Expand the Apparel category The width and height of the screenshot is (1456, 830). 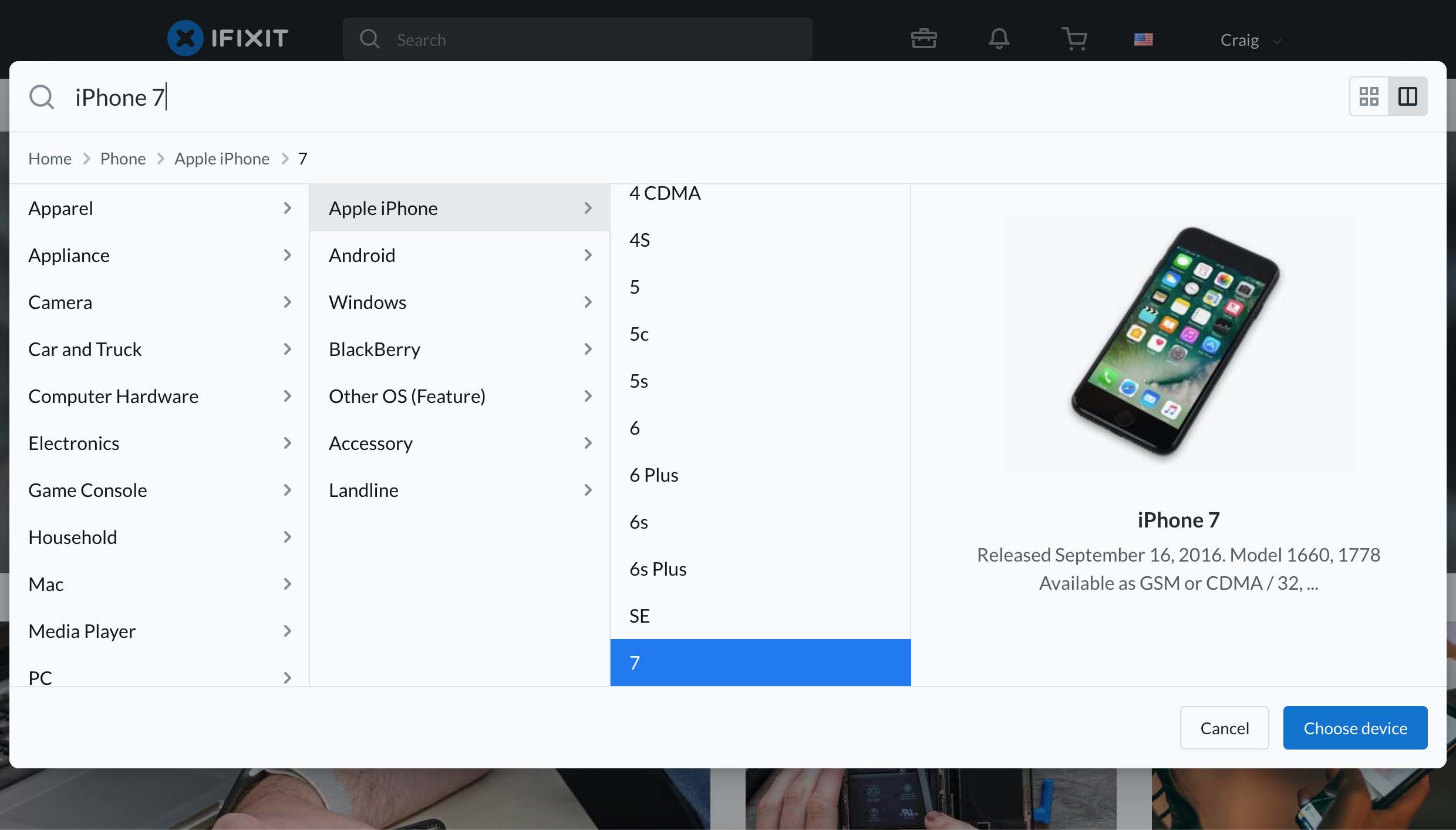click(160, 208)
